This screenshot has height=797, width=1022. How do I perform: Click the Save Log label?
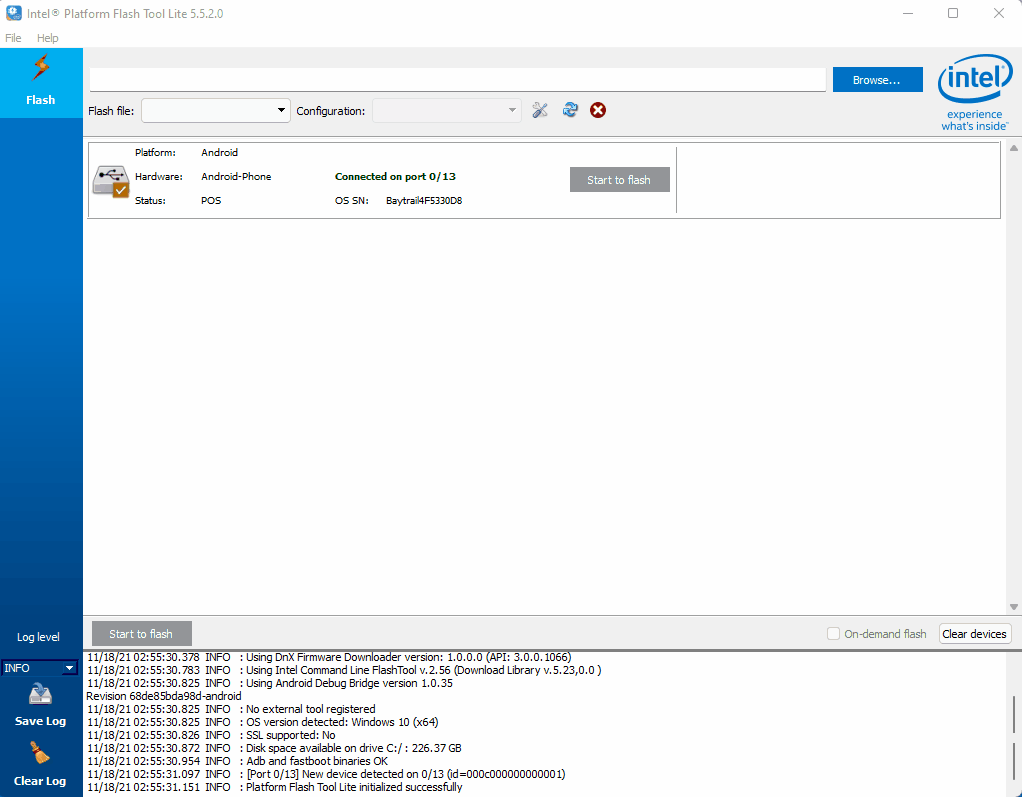pos(40,721)
